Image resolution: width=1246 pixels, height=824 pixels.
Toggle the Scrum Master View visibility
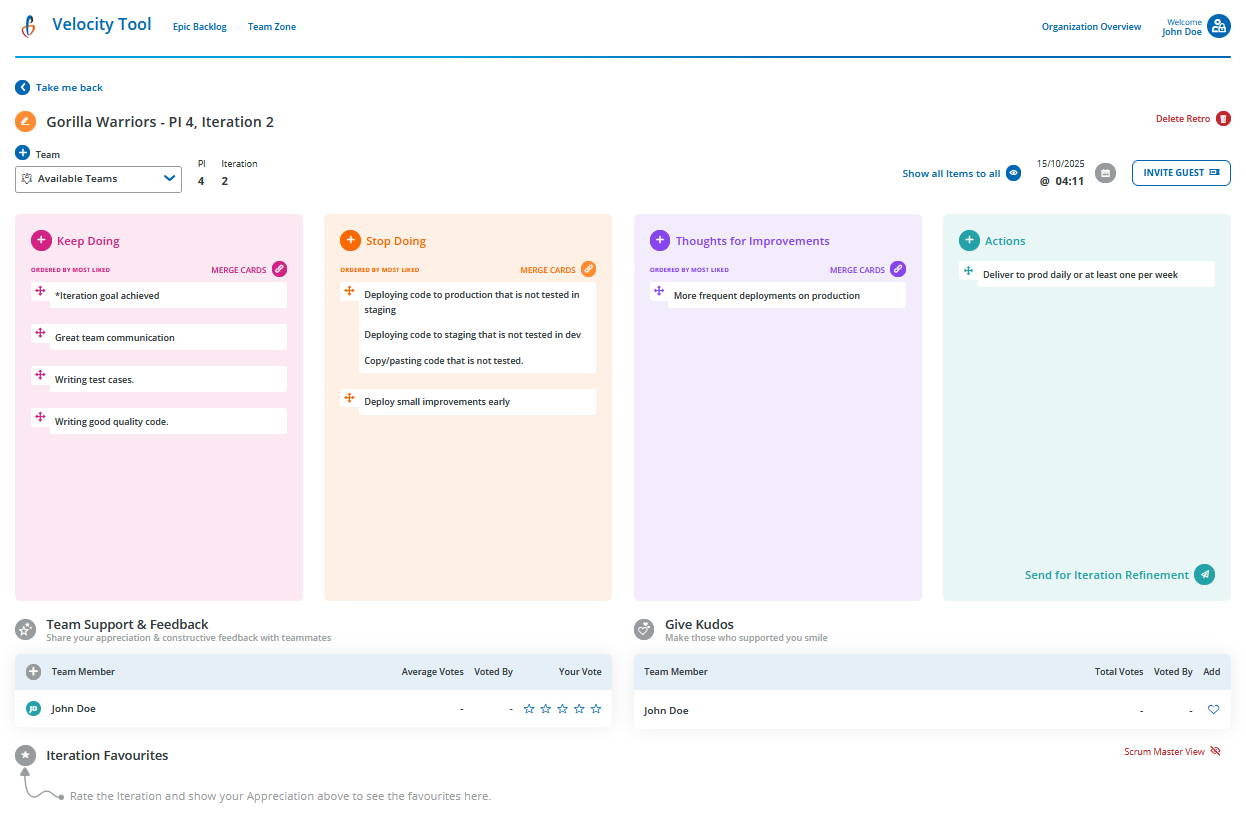(1215, 751)
